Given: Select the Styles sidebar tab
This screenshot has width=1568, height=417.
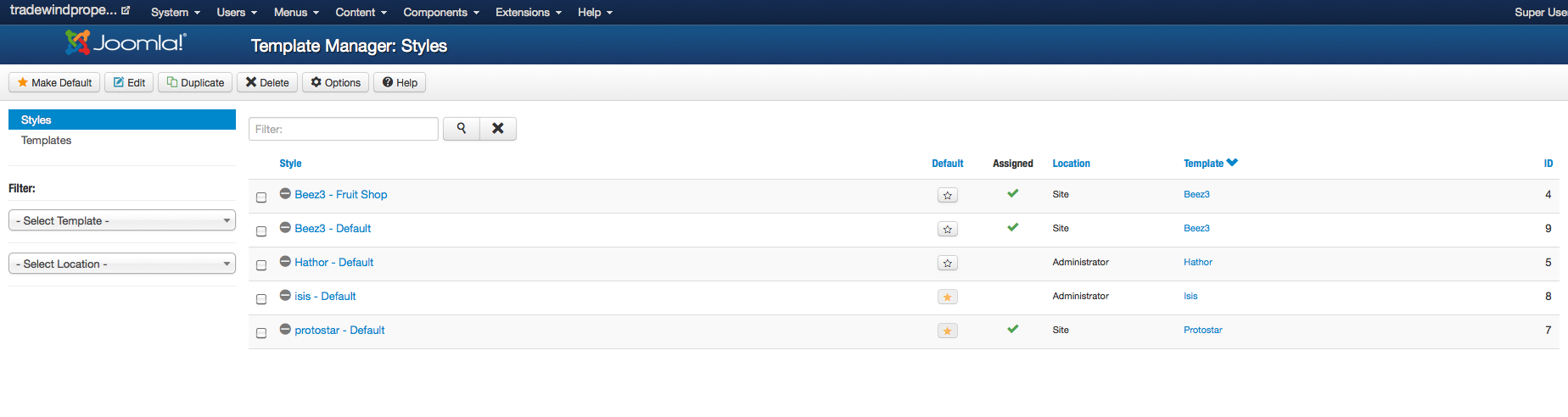Looking at the screenshot, I should pos(122,120).
